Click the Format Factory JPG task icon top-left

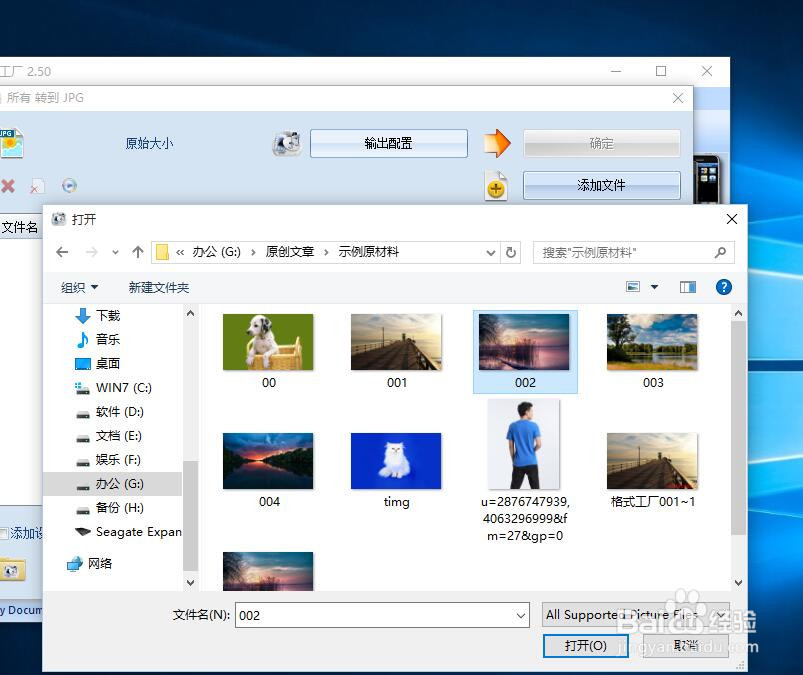click(x=10, y=143)
